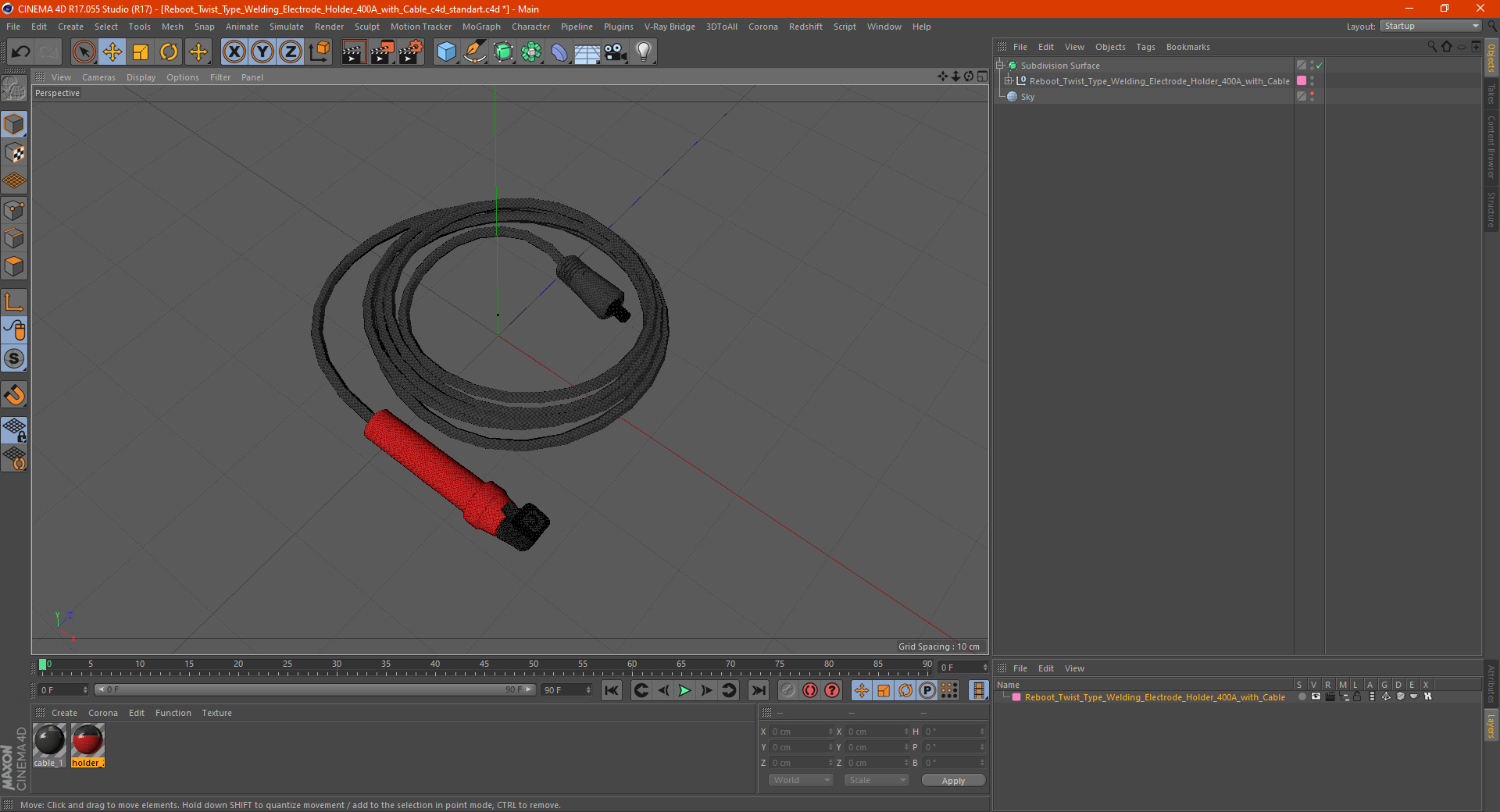Toggle Y axis lock
1500x812 pixels.
coord(262,52)
